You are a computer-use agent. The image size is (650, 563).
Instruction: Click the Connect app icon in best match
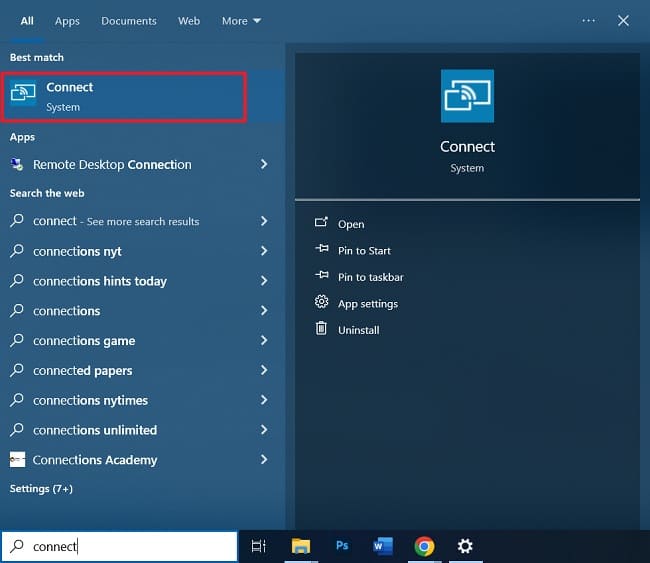[x=23, y=92]
